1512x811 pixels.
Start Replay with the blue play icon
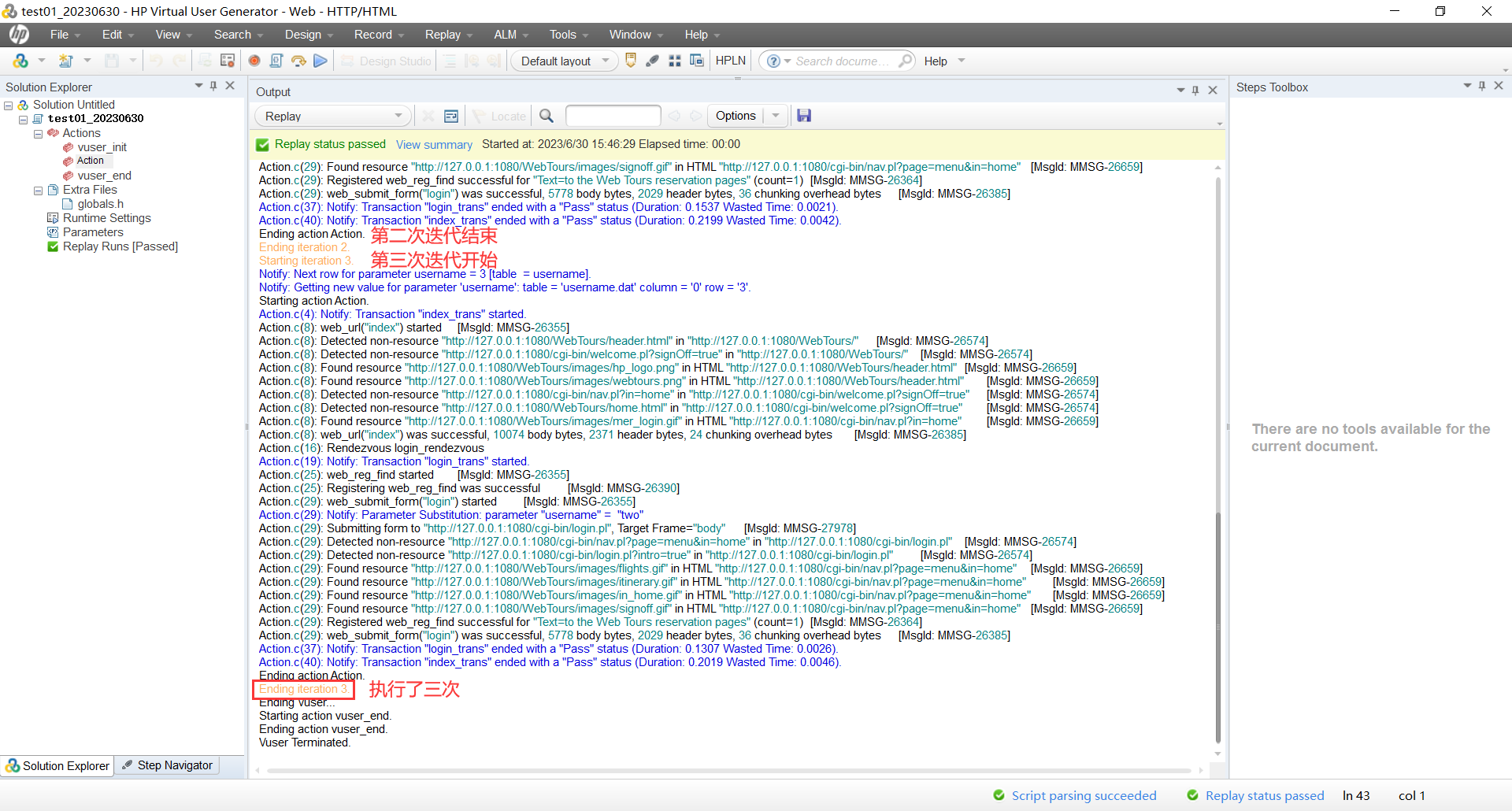pos(321,61)
